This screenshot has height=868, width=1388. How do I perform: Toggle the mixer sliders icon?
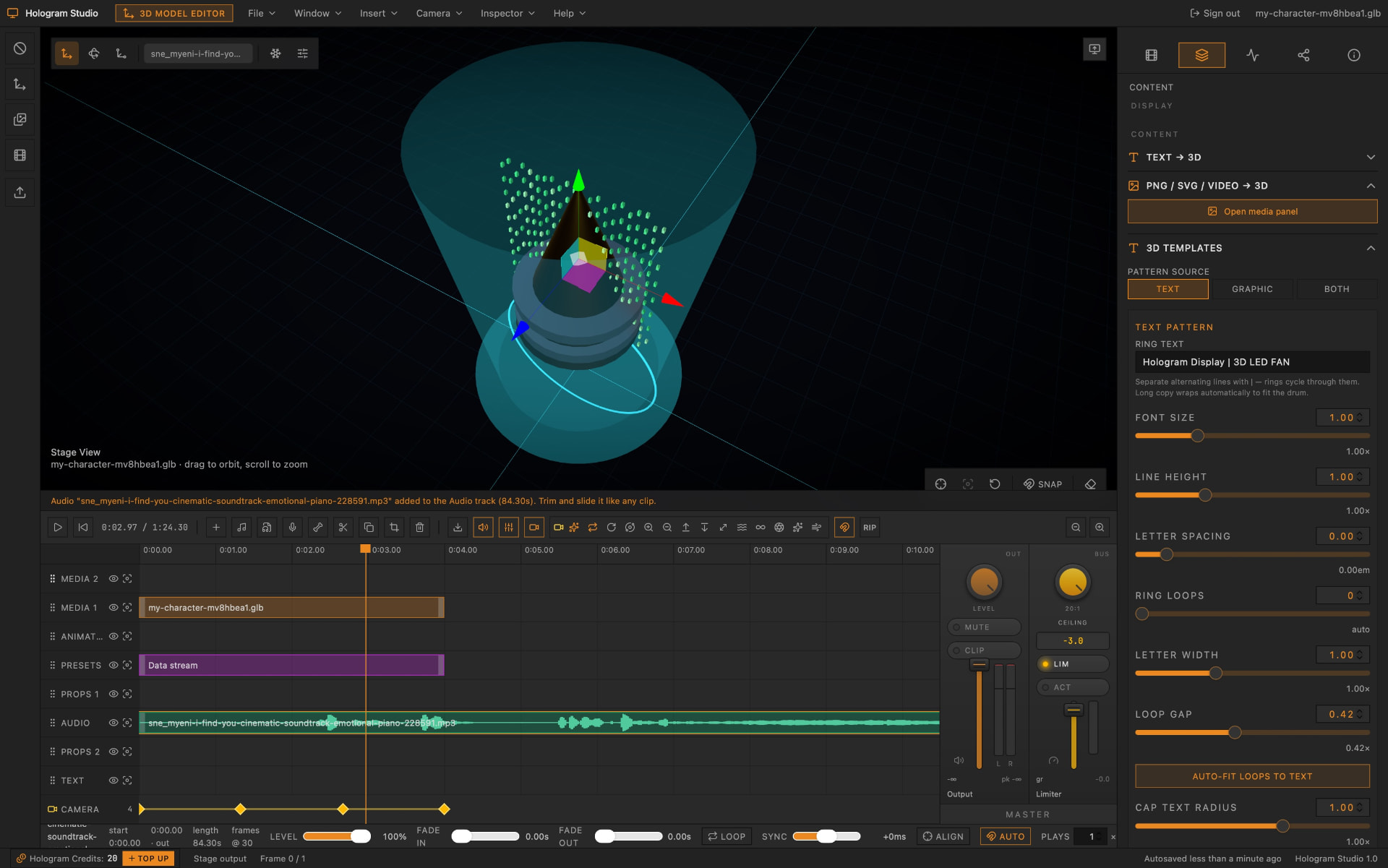[509, 528]
